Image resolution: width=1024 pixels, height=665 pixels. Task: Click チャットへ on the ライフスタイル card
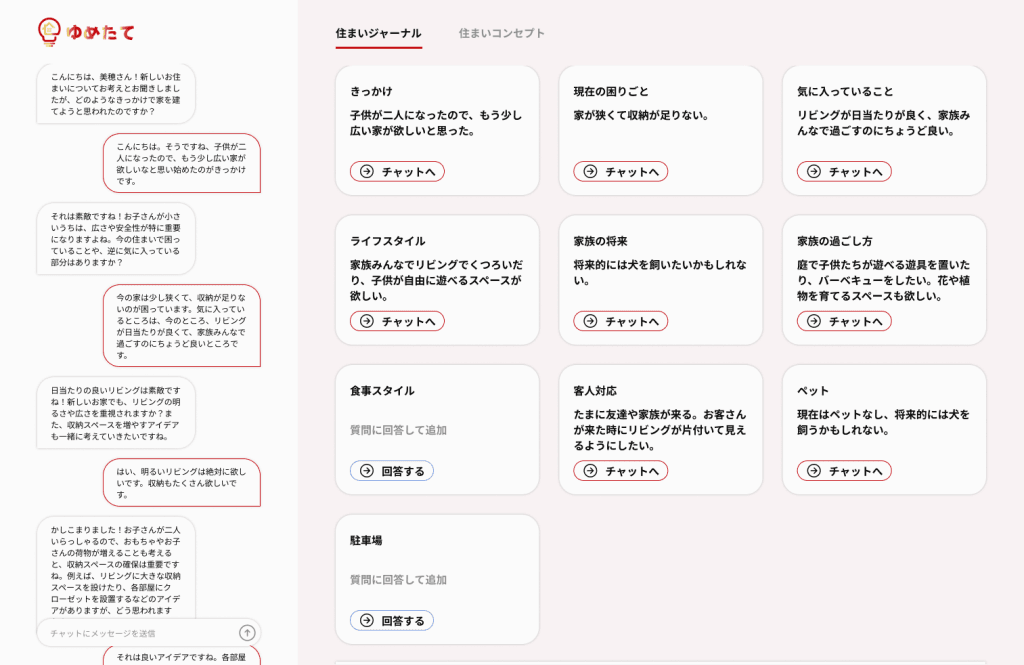pos(395,321)
